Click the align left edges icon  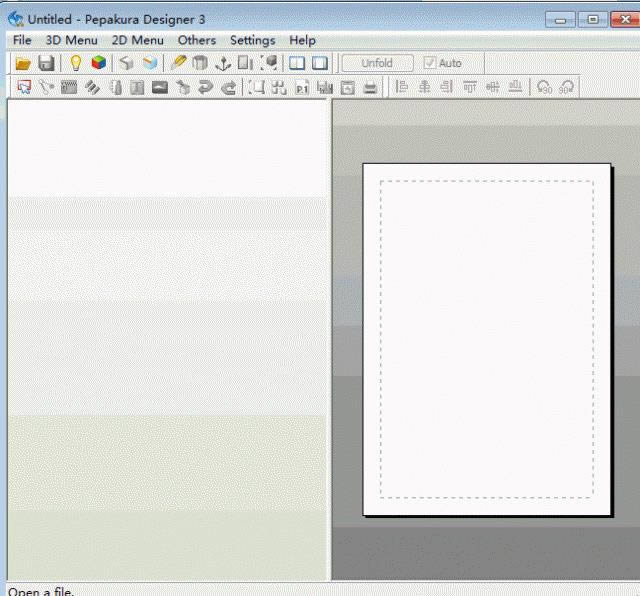[402, 88]
